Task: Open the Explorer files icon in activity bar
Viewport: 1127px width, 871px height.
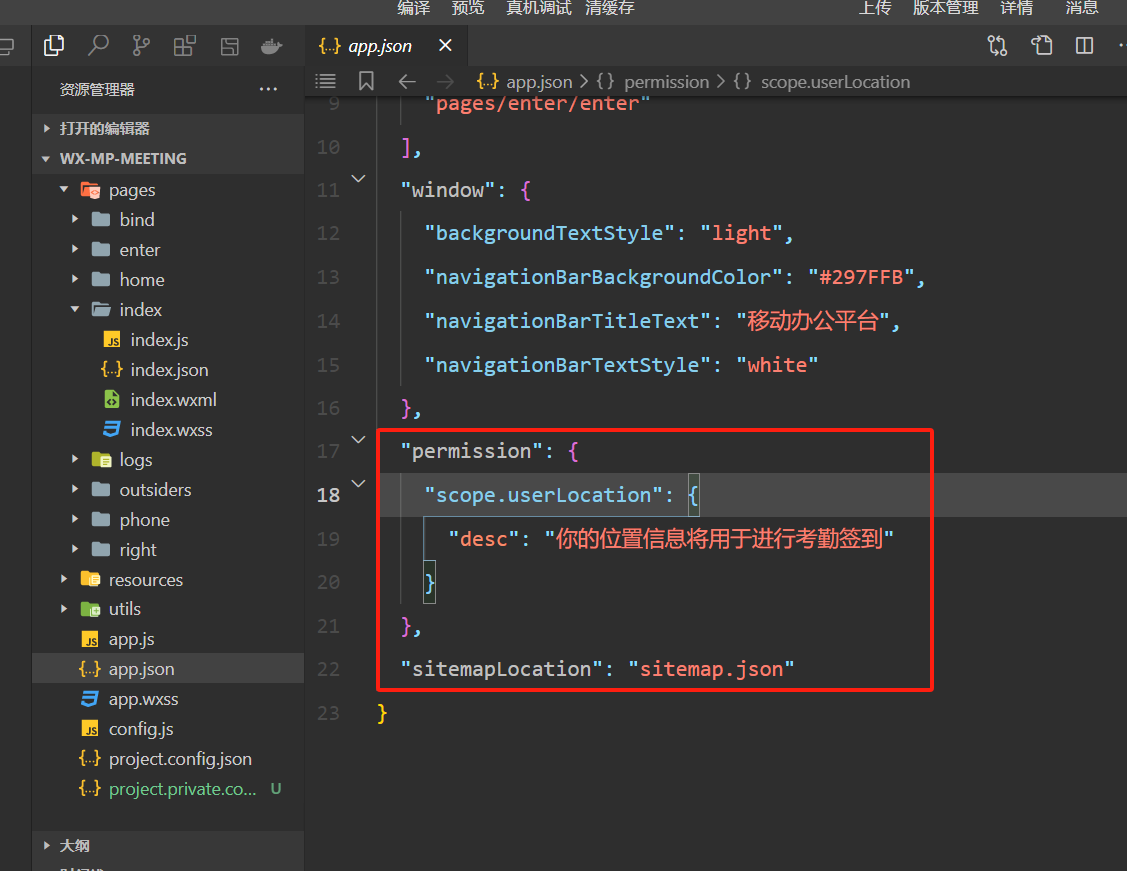Action: click(x=54, y=45)
